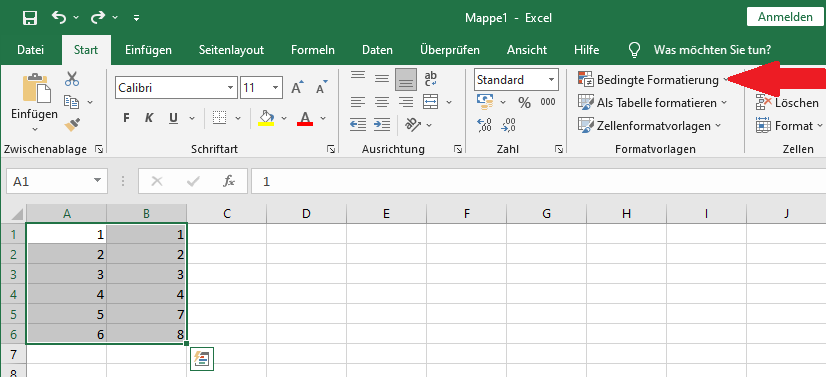Image resolution: width=826 pixels, height=377 pixels.
Task: Enable text wrapping (ab icon)
Action: 431,79
